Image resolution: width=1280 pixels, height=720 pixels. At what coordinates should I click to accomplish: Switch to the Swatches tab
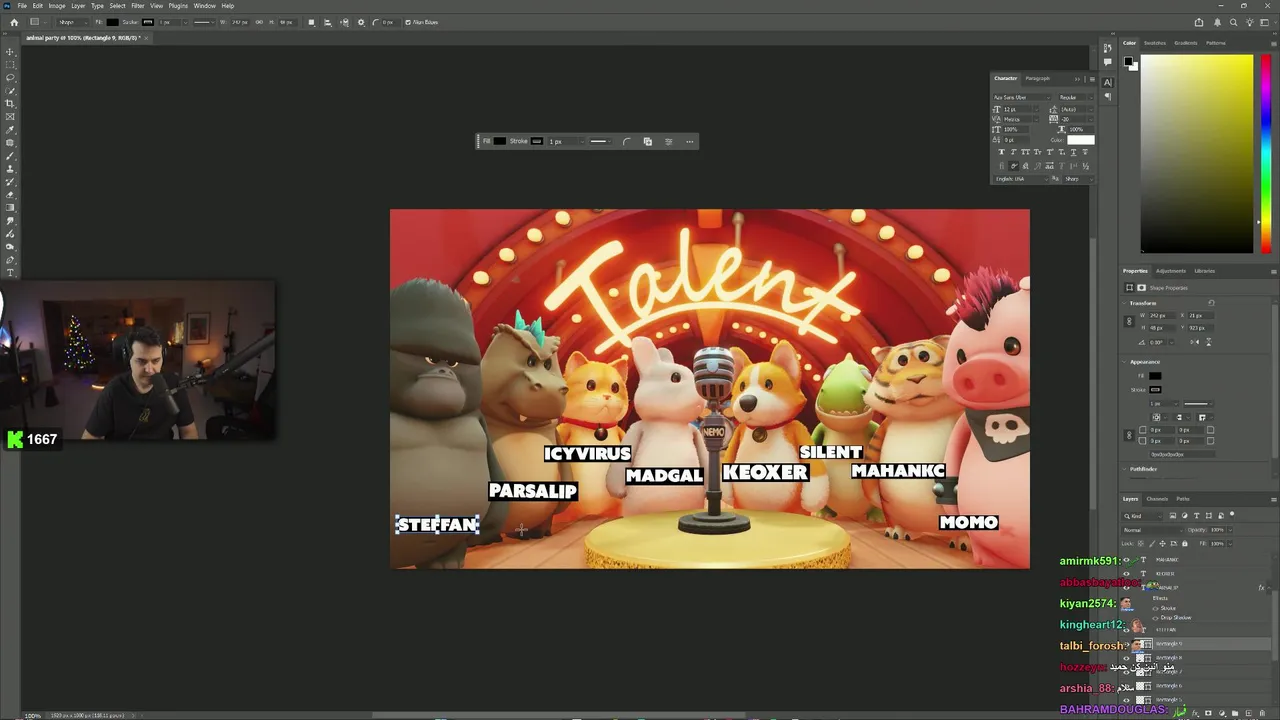(x=1155, y=43)
